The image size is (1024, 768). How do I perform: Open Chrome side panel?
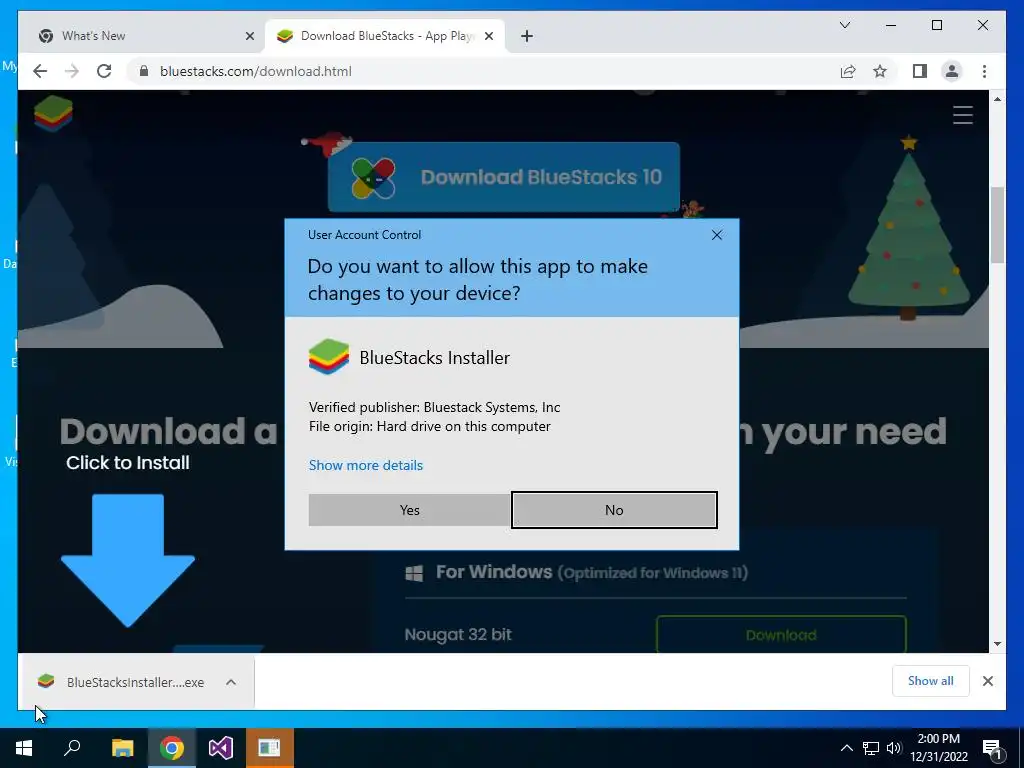tap(920, 71)
